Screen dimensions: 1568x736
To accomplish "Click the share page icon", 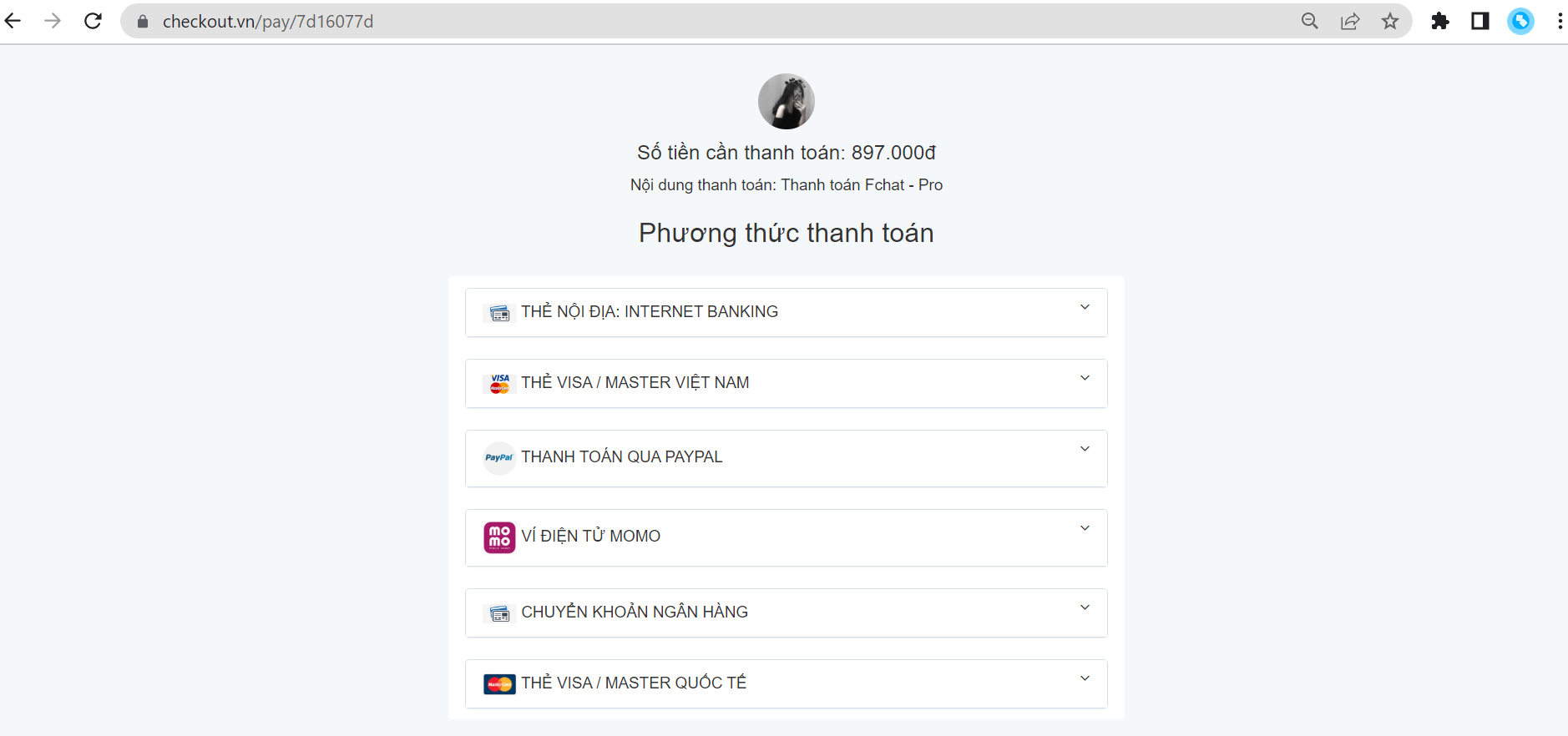I will [1350, 21].
